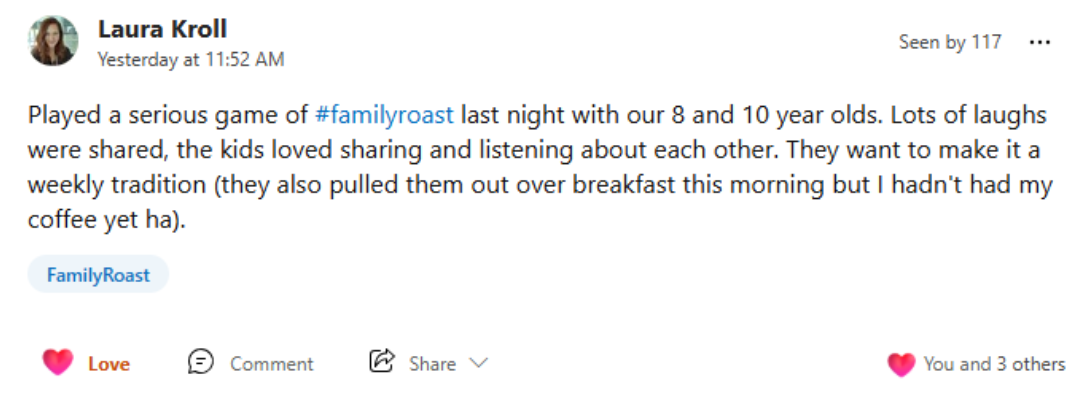View who has seen the post (Seen by 117)

coord(950,42)
